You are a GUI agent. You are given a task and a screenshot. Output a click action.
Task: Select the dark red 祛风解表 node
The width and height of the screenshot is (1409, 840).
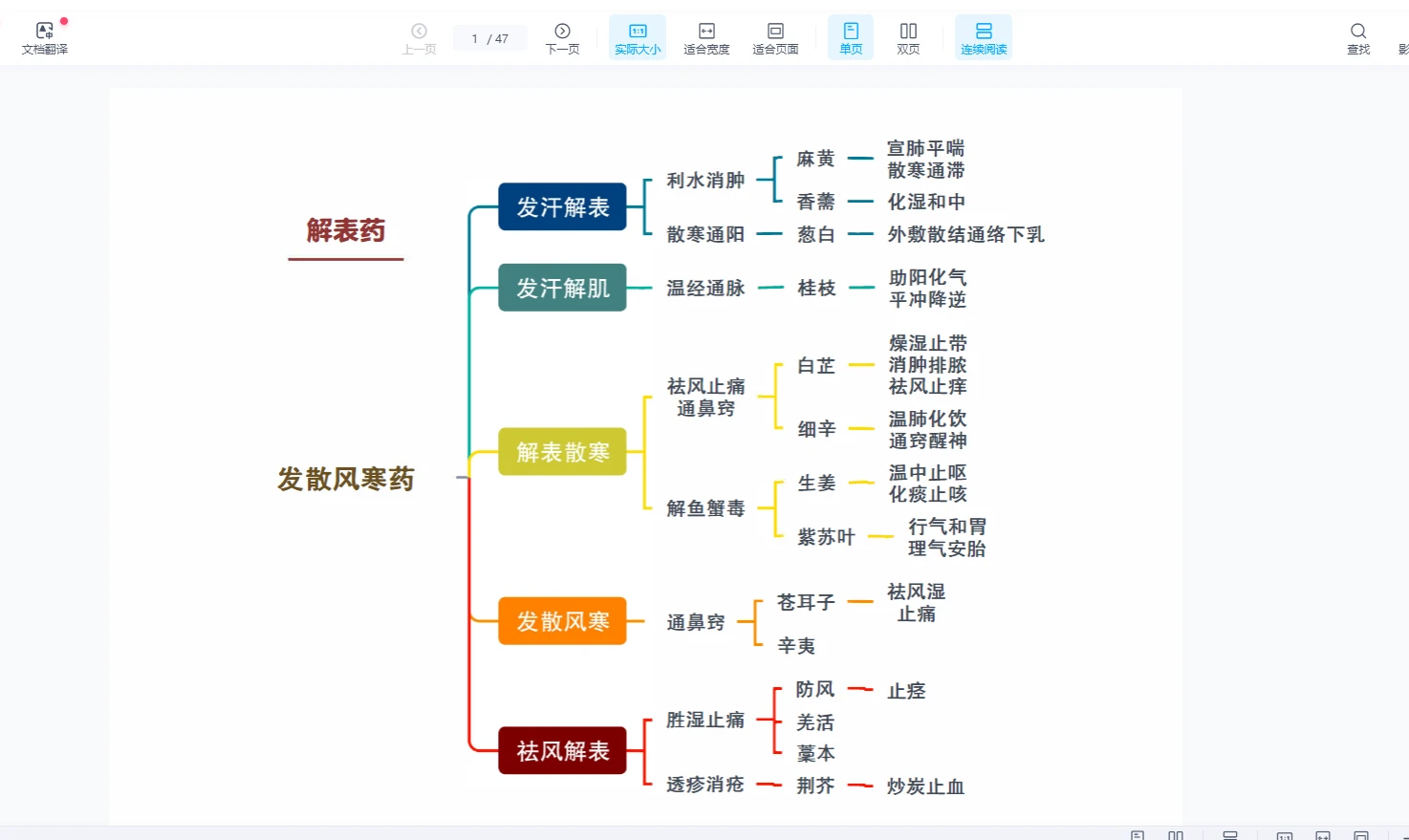(562, 750)
